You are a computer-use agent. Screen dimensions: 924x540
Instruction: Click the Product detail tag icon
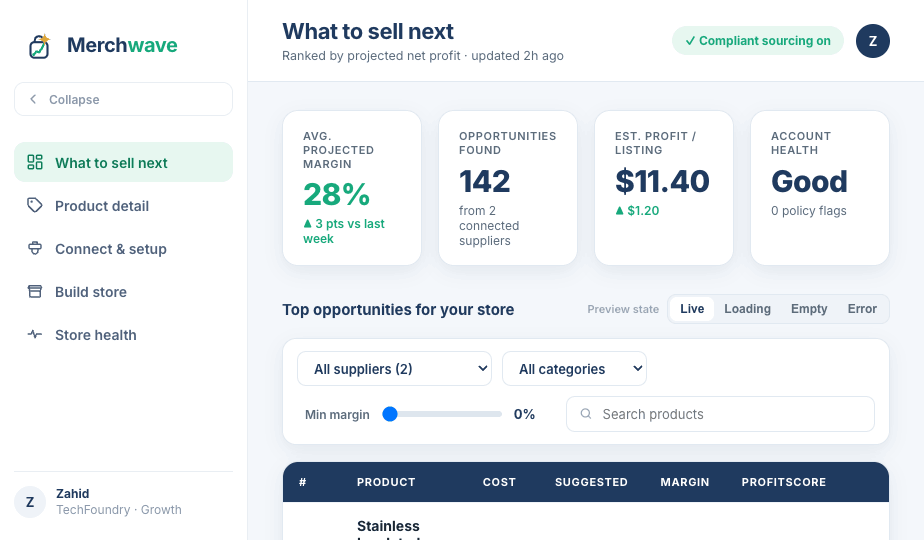pyautogui.click(x=35, y=205)
